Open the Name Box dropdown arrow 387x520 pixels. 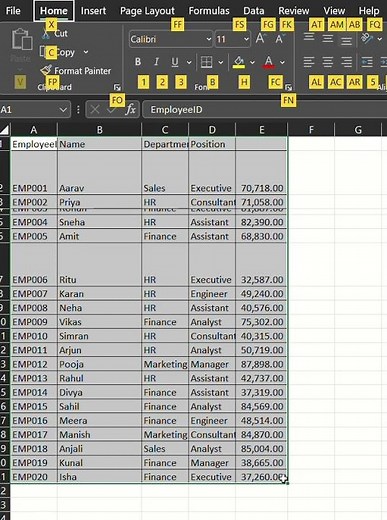(x=63, y=109)
